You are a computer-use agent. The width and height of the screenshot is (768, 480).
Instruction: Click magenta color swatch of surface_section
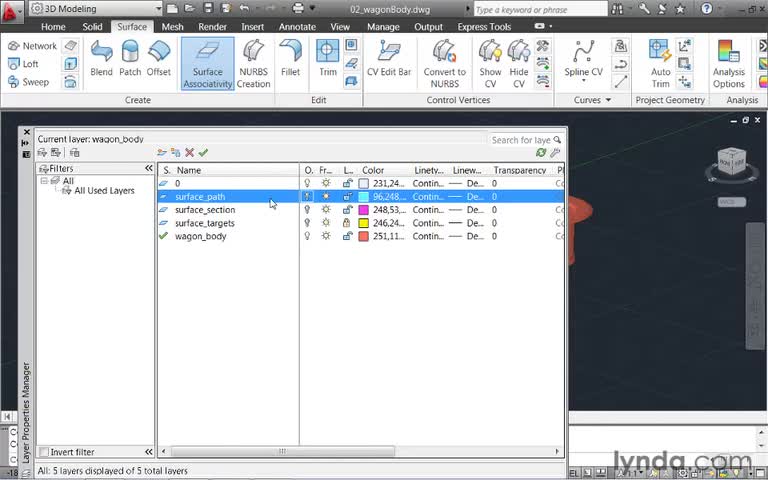click(x=363, y=210)
